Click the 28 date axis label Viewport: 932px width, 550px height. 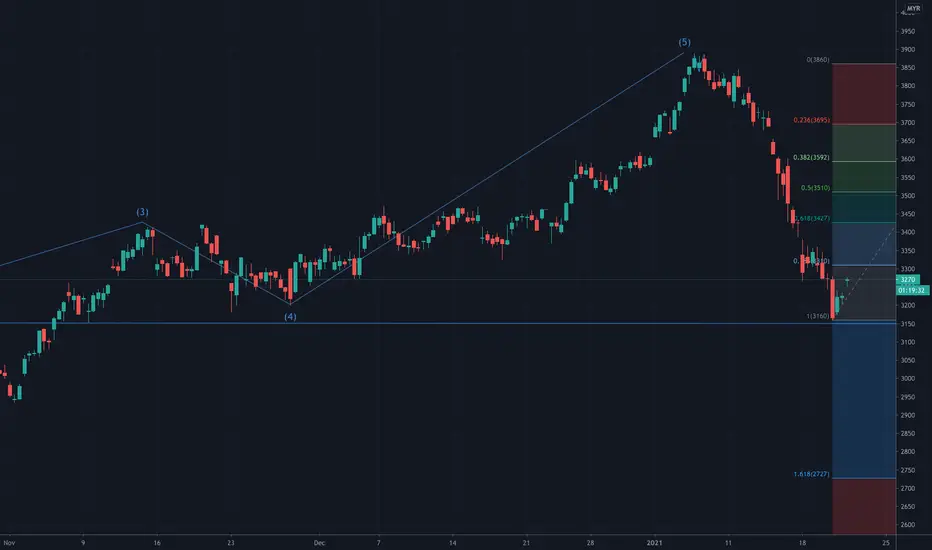590,543
